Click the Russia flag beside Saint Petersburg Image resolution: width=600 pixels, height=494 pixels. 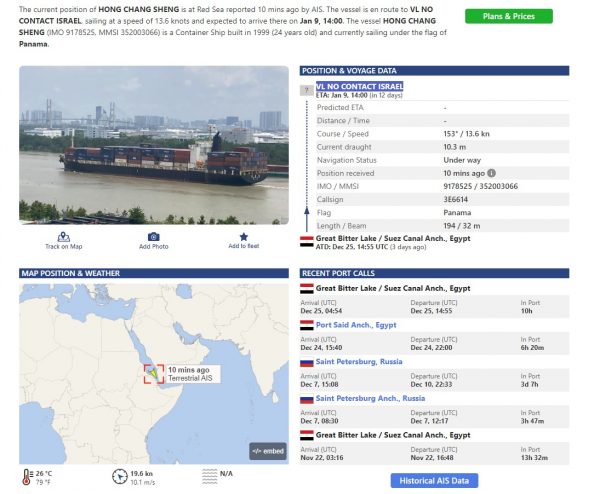tap(307, 362)
